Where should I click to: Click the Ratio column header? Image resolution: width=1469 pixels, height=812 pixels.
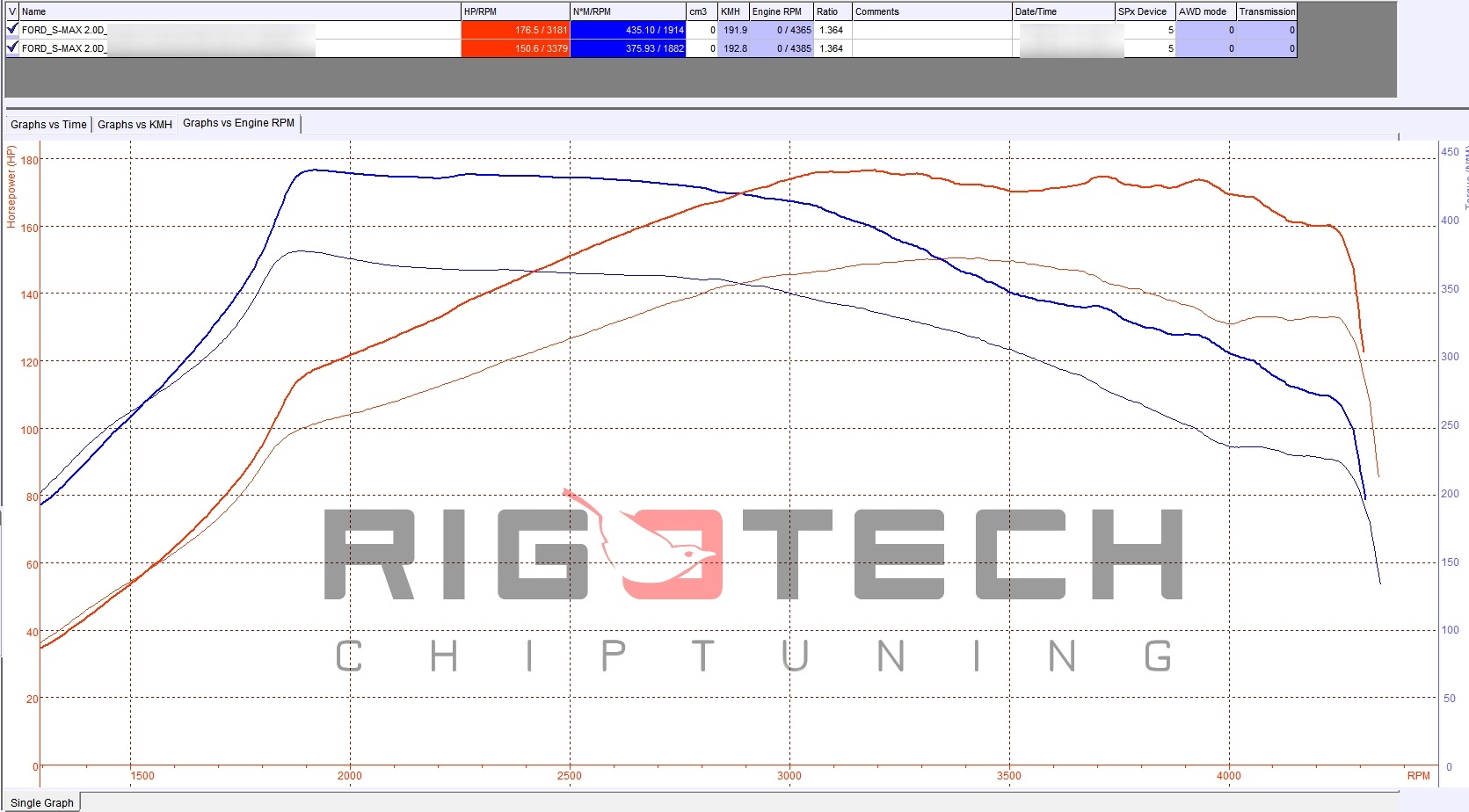tap(833, 11)
